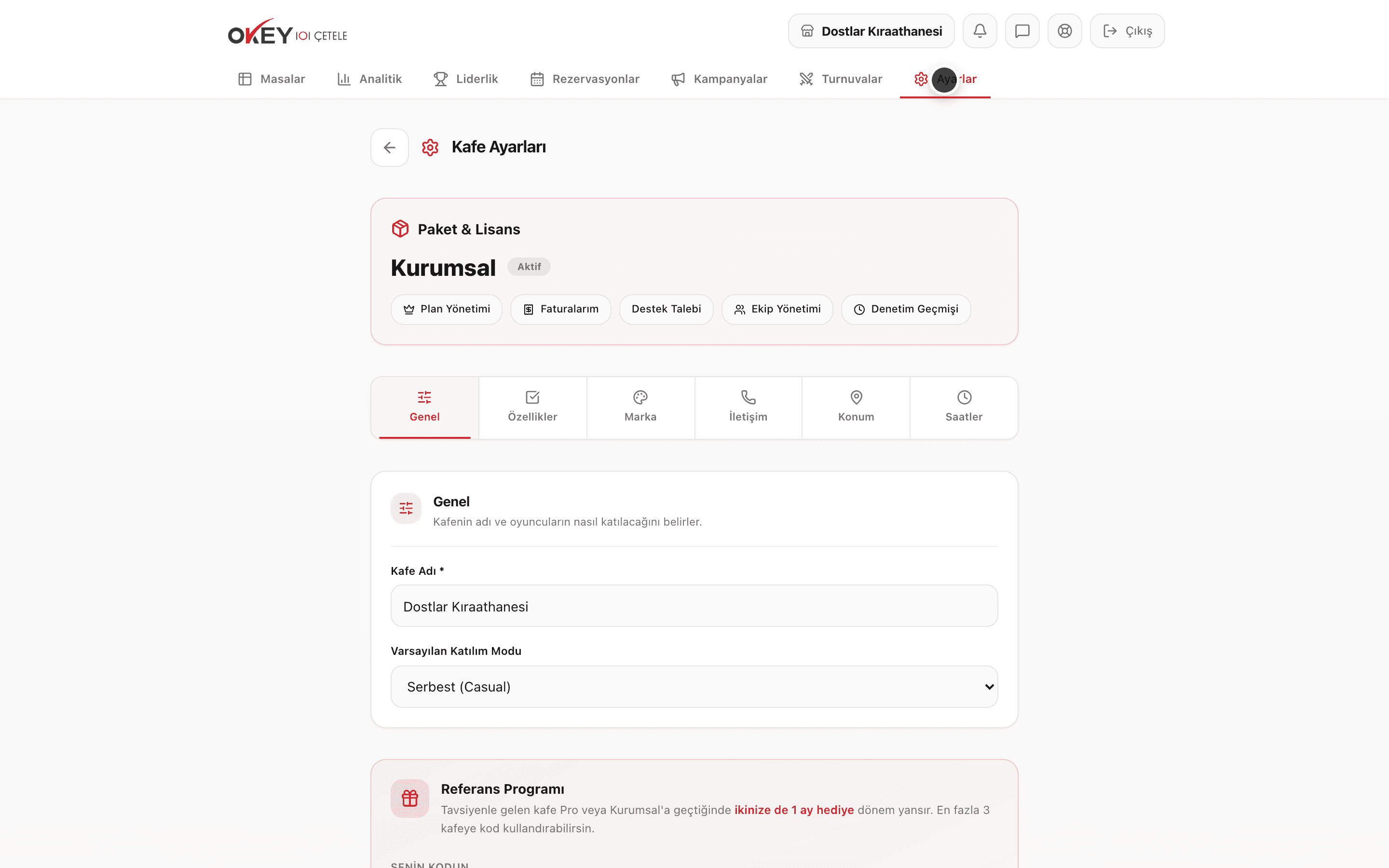Click the Genel section sliders icon
Image resolution: width=1389 pixels, height=868 pixels.
(x=406, y=508)
